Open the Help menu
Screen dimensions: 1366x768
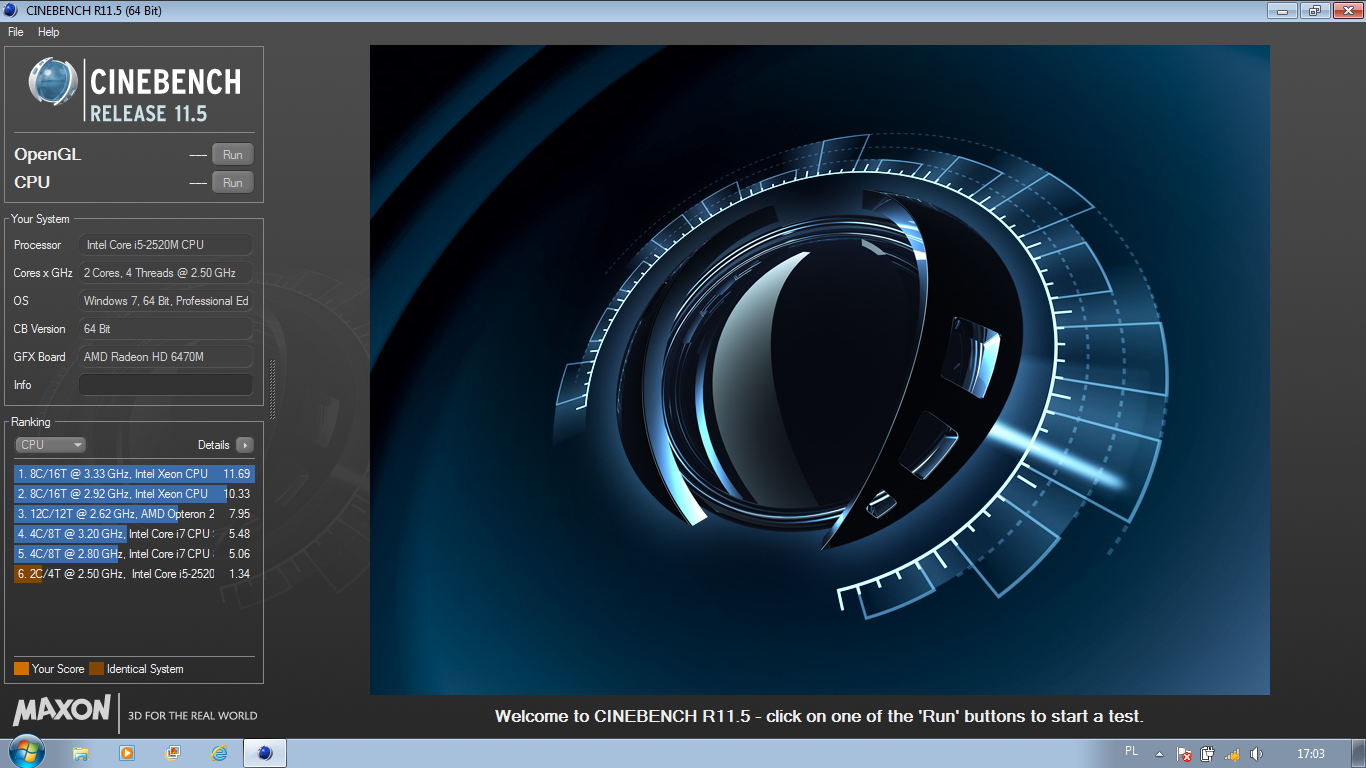click(49, 32)
